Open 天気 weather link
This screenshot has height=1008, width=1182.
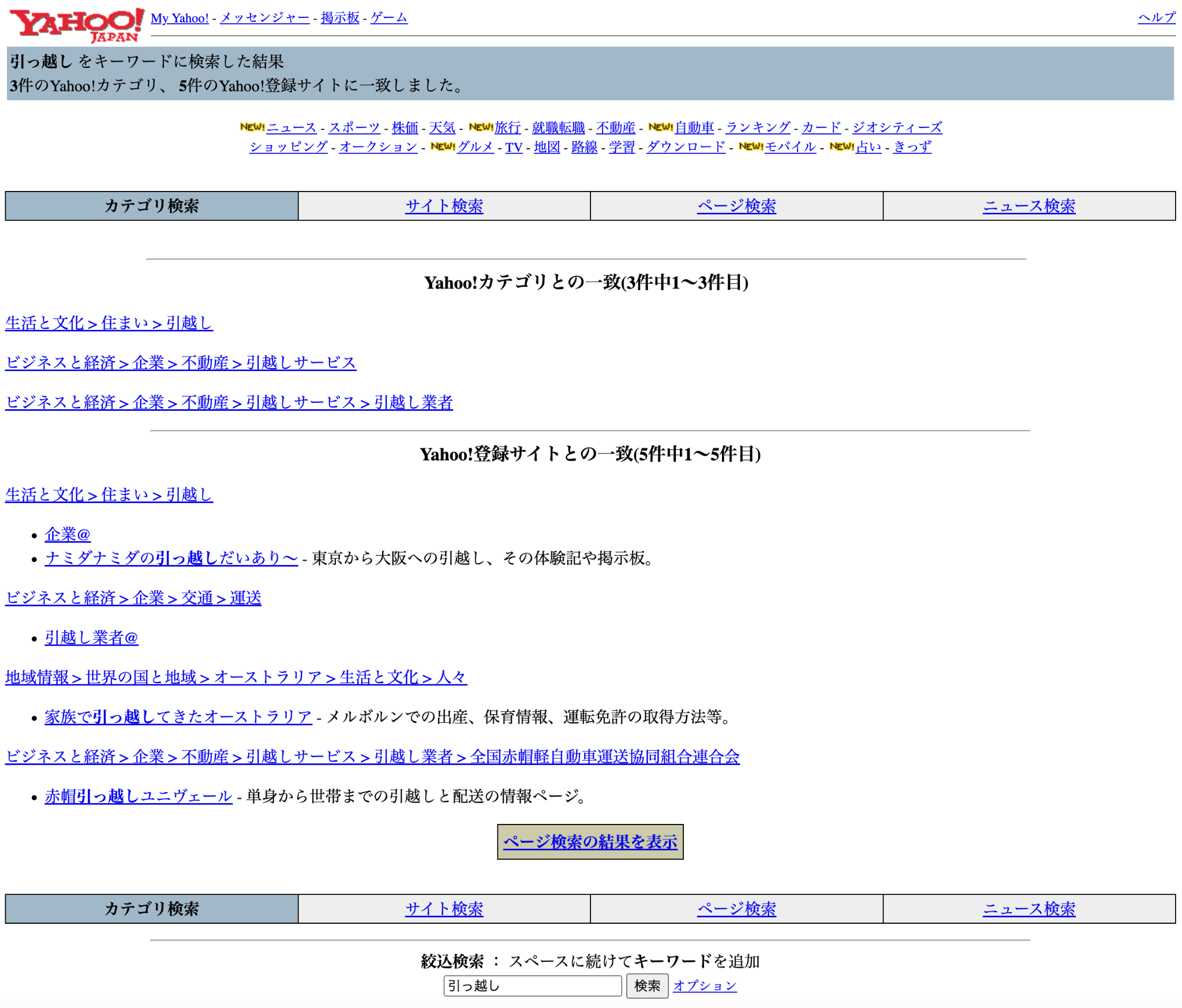pos(442,128)
